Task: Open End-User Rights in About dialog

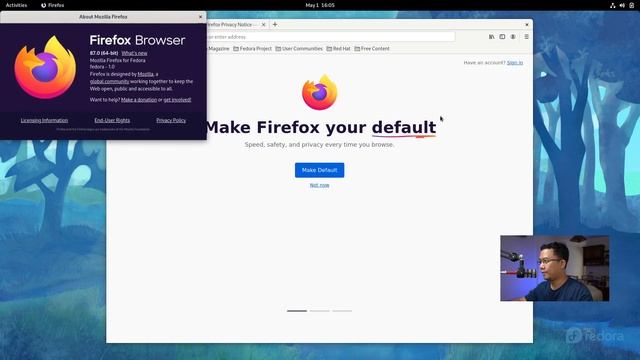Action: [112, 120]
